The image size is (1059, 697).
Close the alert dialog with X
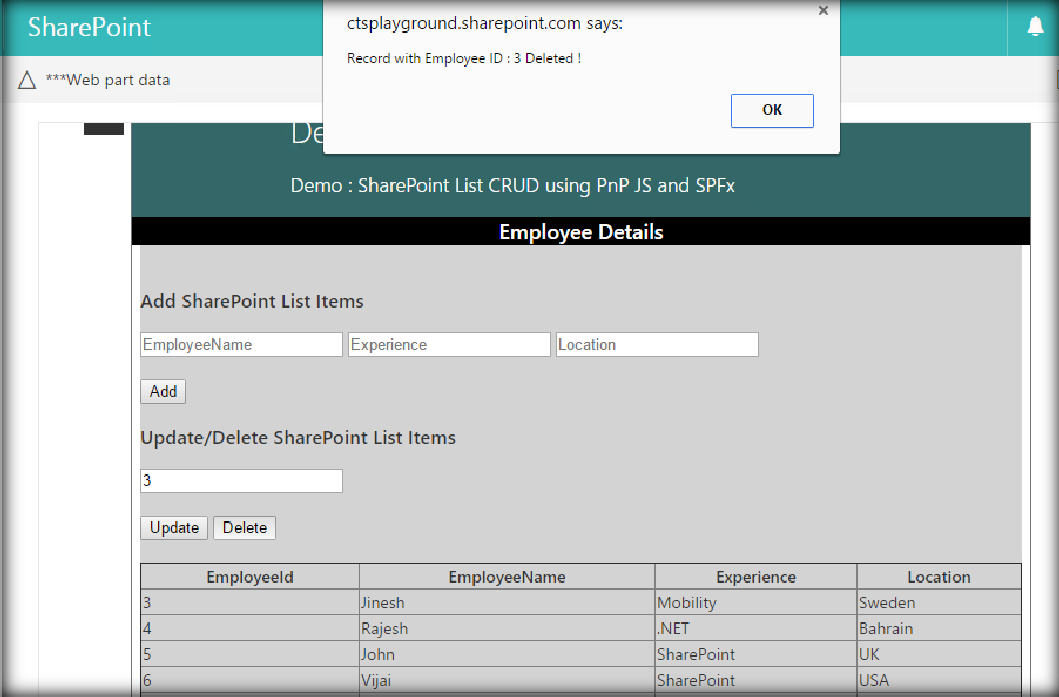[x=823, y=11]
